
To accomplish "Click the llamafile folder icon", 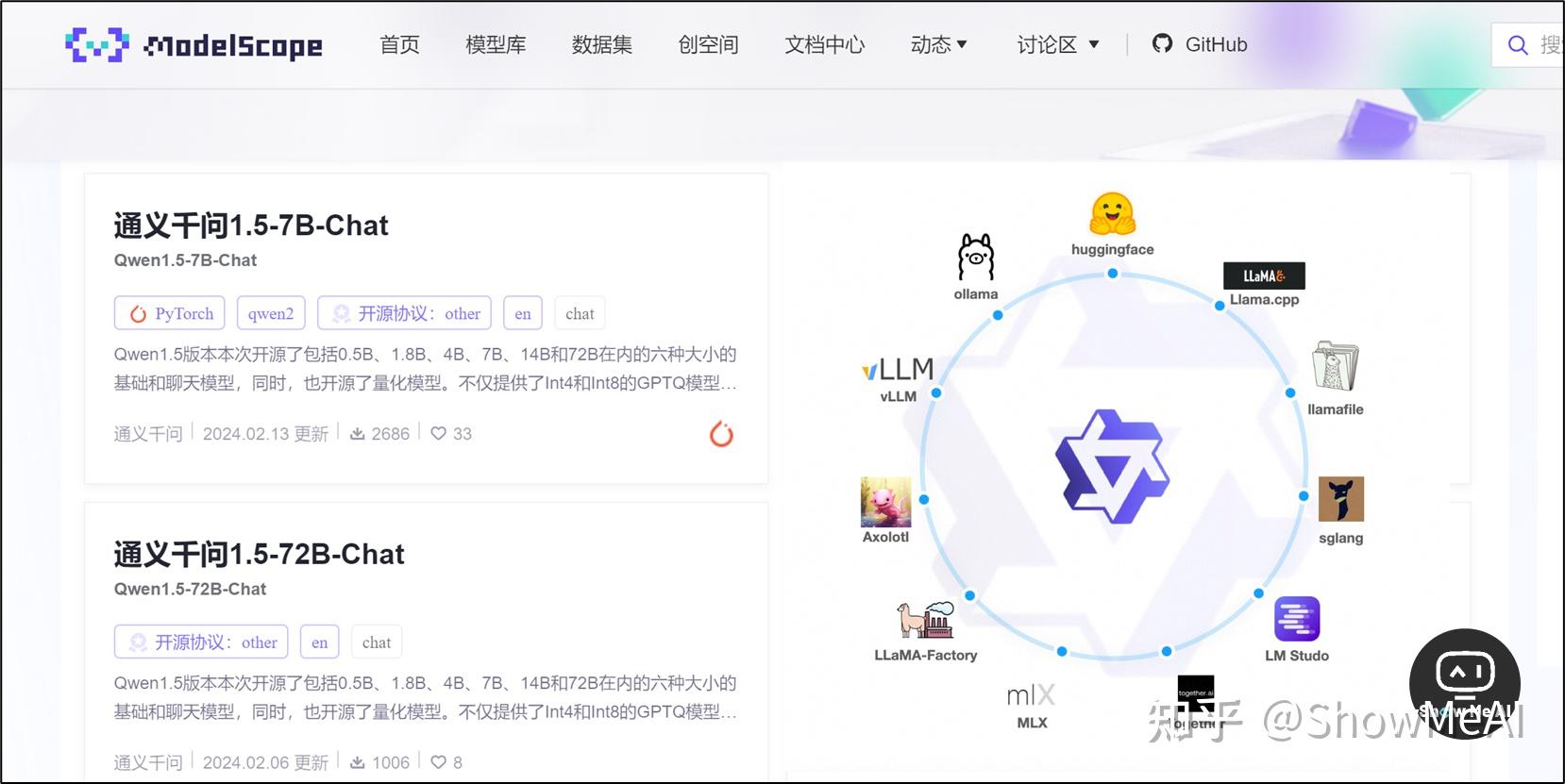I will (x=1335, y=366).
